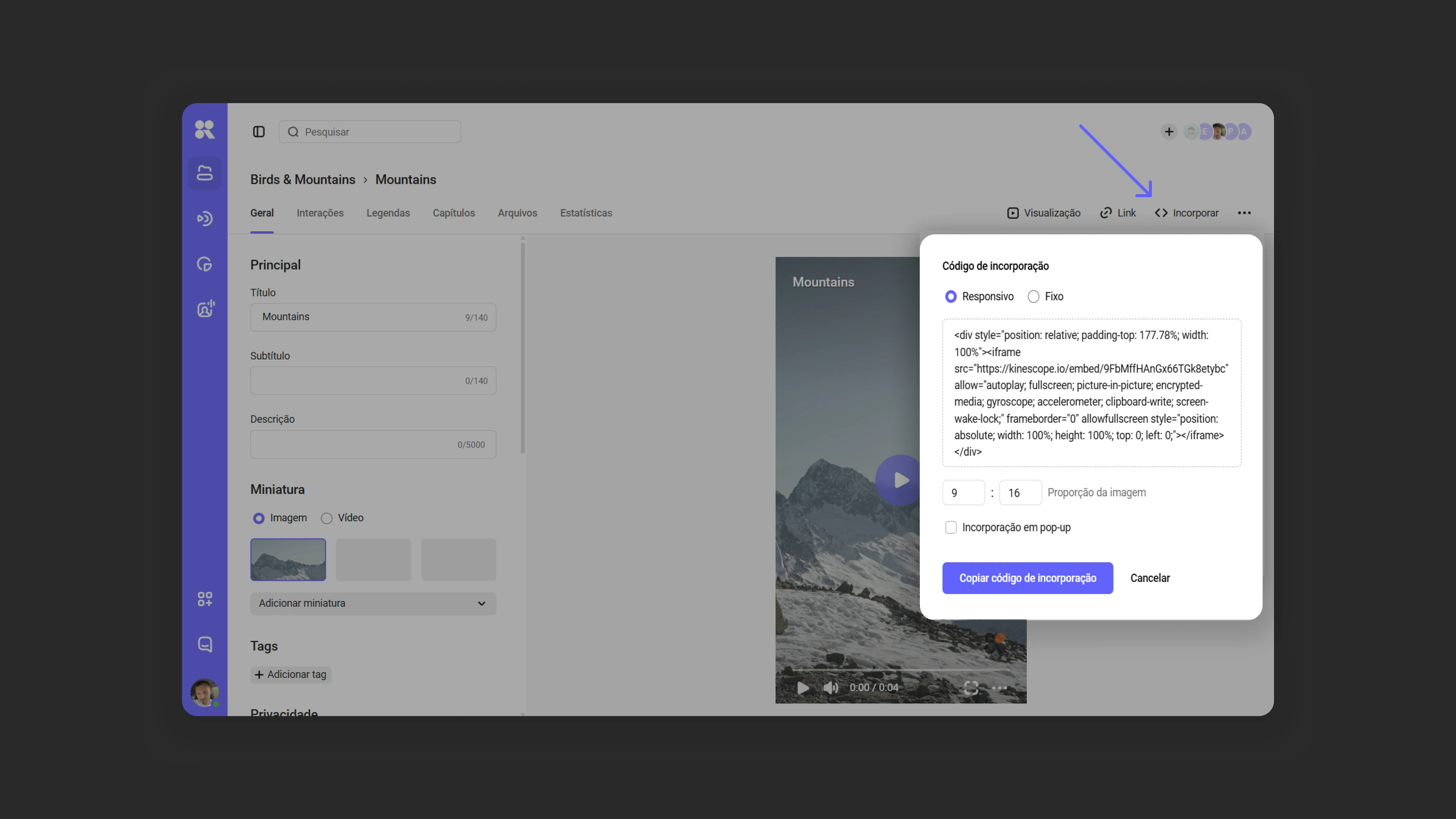1456x819 pixels.
Task: Click the Incorporar embed button
Action: pyautogui.click(x=1186, y=213)
